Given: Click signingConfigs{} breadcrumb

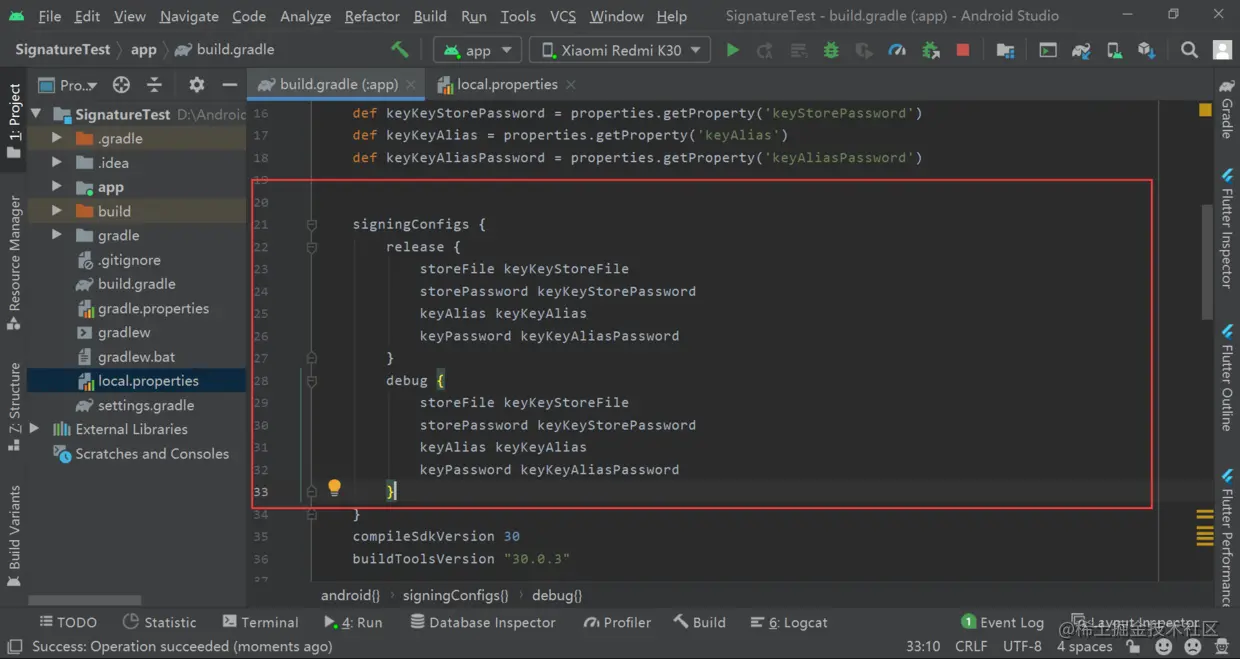Looking at the screenshot, I should (x=455, y=595).
